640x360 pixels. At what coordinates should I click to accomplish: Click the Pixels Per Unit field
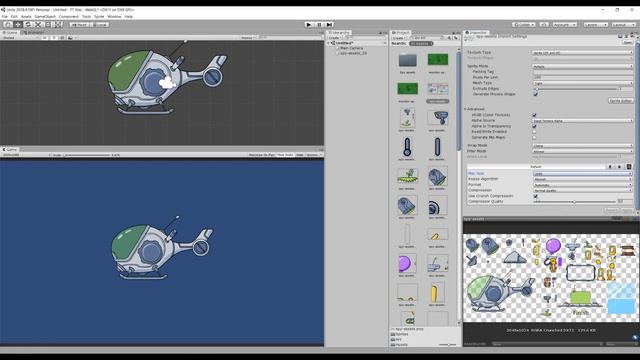point(582,77)
